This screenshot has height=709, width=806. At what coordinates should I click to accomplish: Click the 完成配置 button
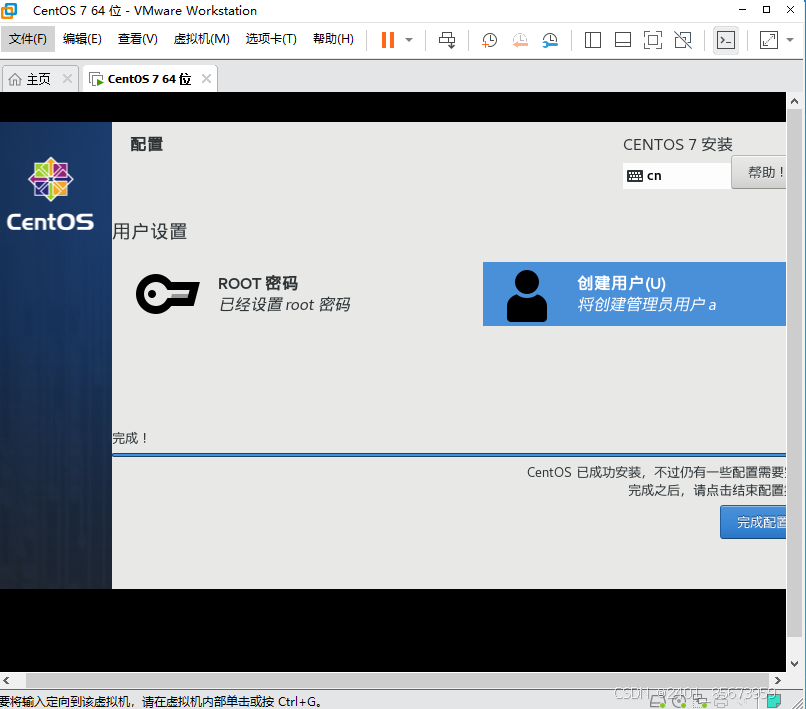pos(753,522)
